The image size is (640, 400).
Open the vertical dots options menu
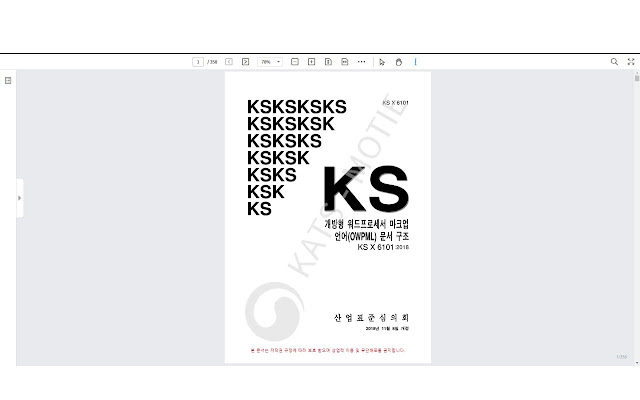415,62
